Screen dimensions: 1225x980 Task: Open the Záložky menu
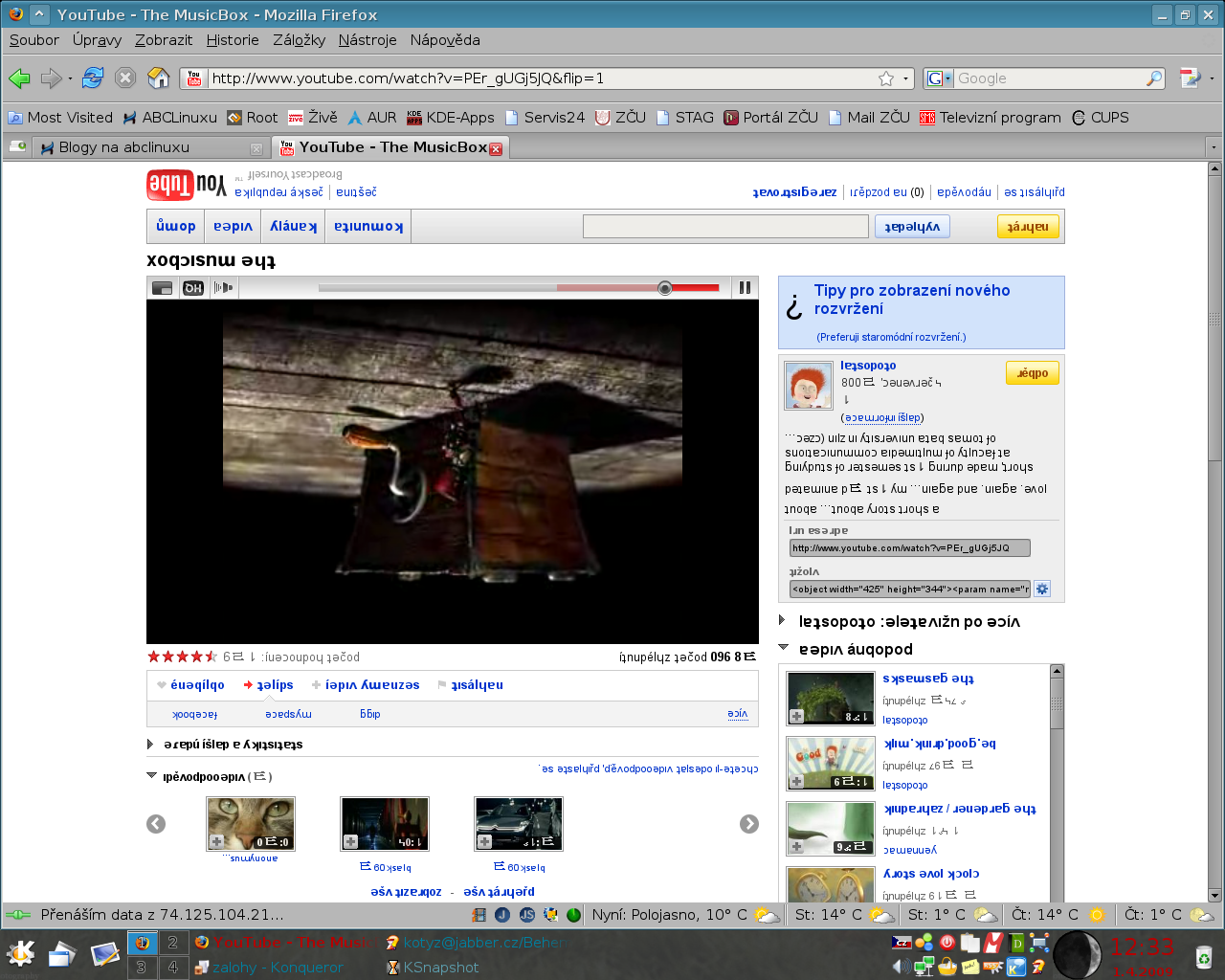pyautogui.click(x=299, y=40)
